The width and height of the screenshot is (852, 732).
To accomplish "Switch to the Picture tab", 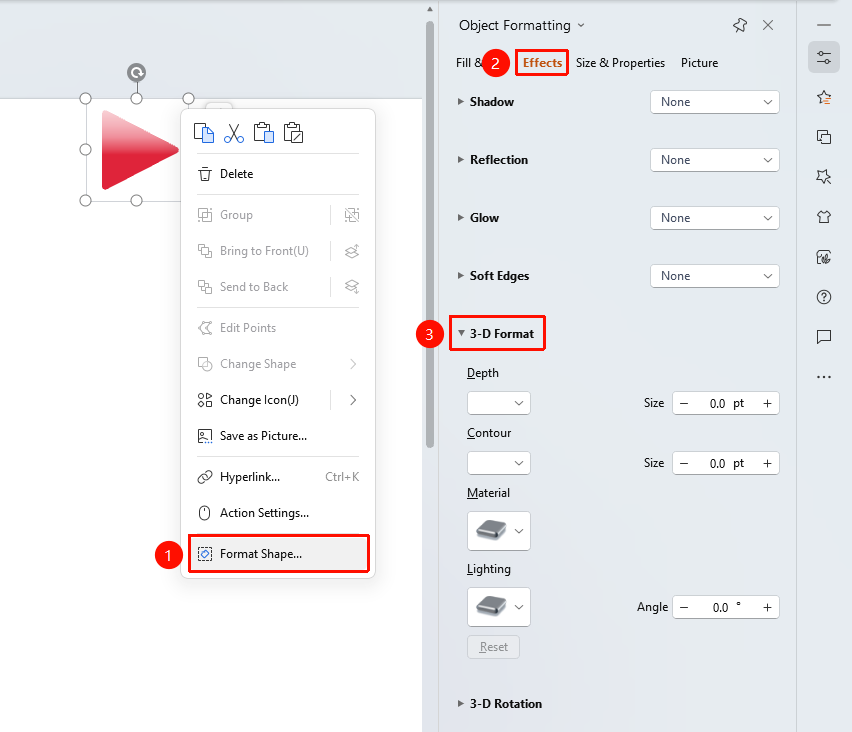I will [x=699, y=63].
